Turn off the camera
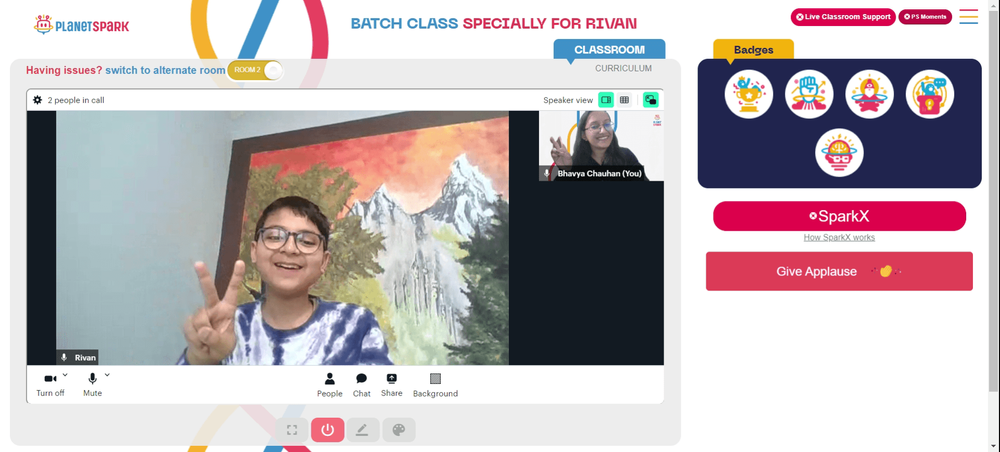The image size is (1000, 452). [50, 384]
